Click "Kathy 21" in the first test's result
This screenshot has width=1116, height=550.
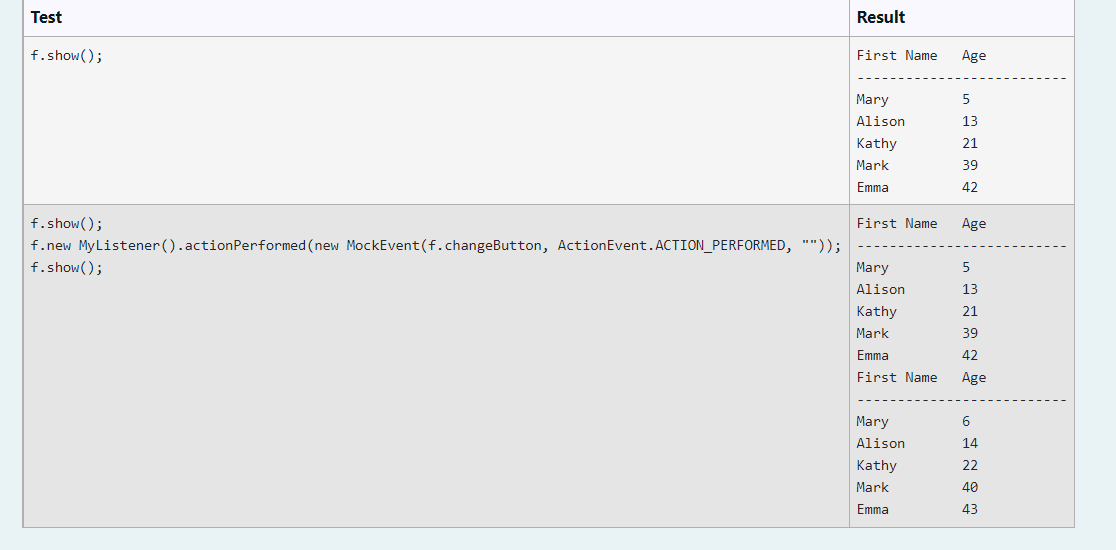pyautogui.click(x=917, y=144)
